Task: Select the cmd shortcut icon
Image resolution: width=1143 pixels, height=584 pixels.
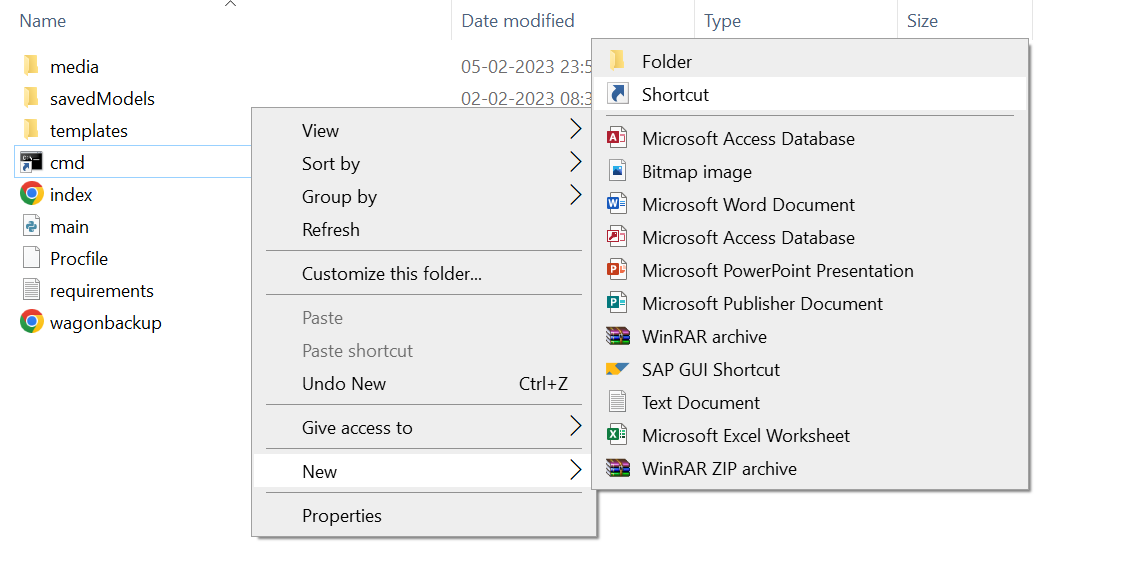Action: (x=31, y=162)
